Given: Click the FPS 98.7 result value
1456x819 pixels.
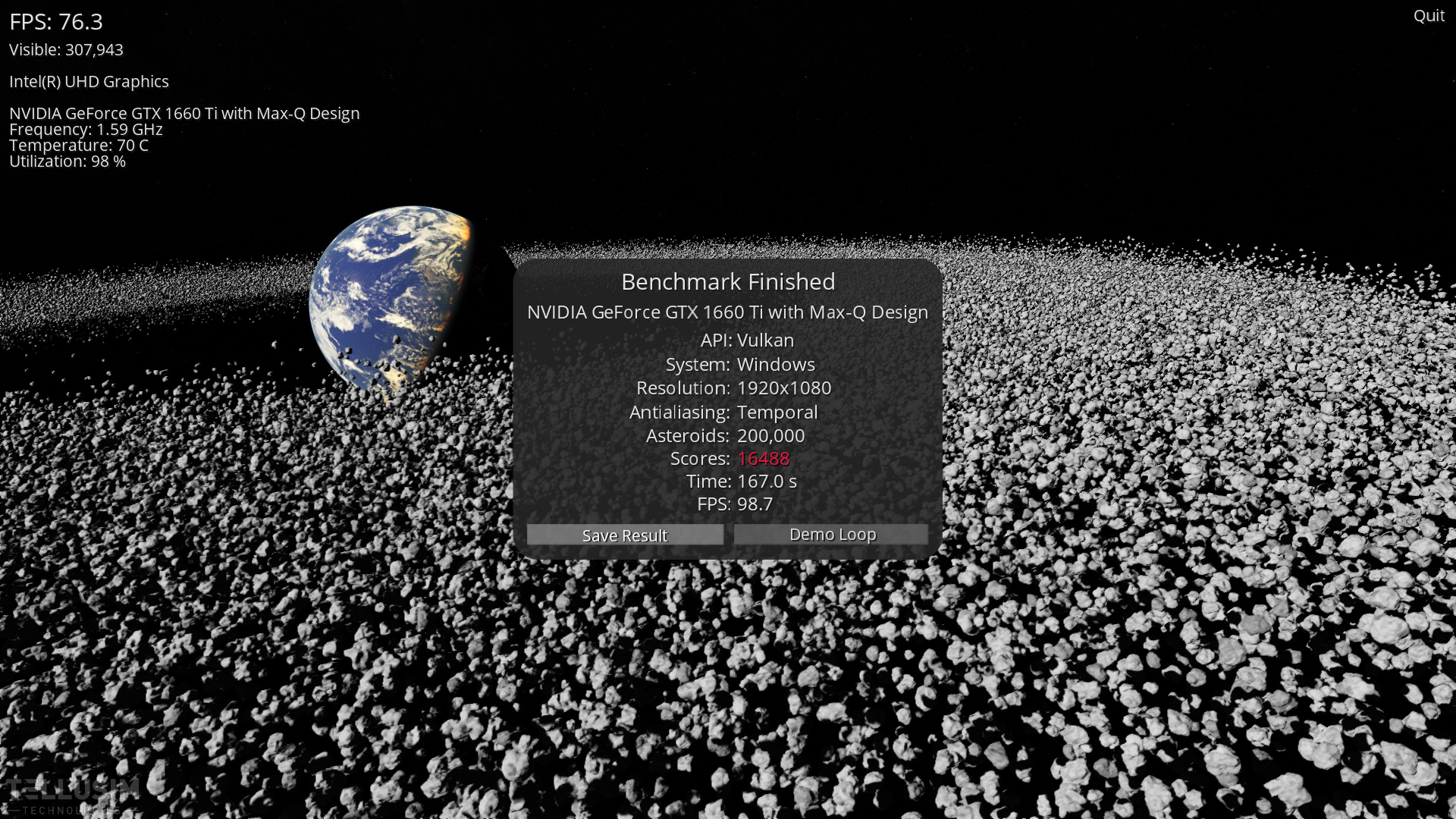Looking at the screenshot, I should (x=755, y=504).
